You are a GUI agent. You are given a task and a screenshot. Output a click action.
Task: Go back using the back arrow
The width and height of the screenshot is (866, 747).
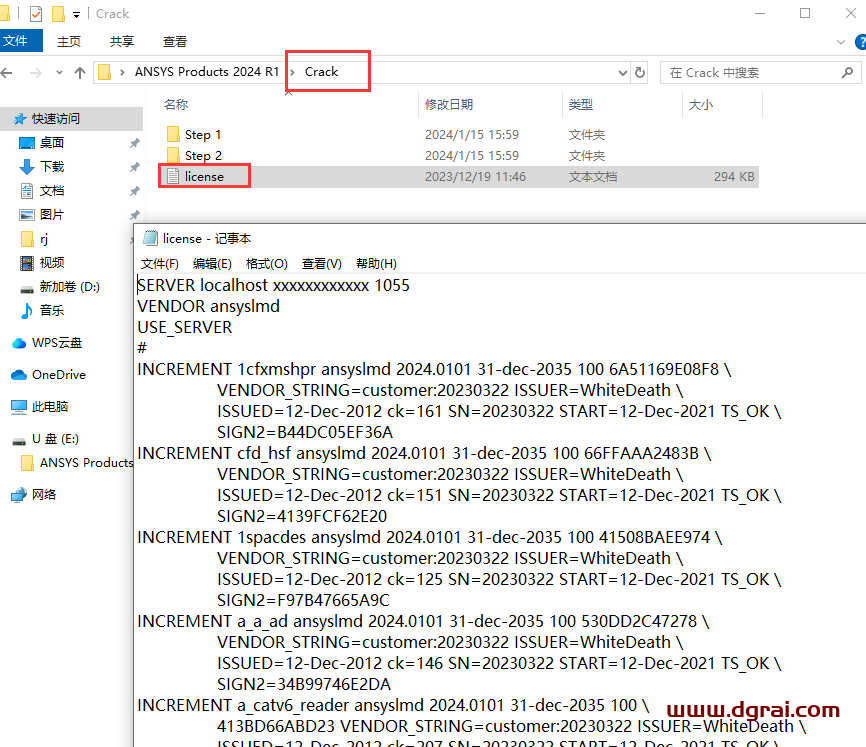point(7,72)
